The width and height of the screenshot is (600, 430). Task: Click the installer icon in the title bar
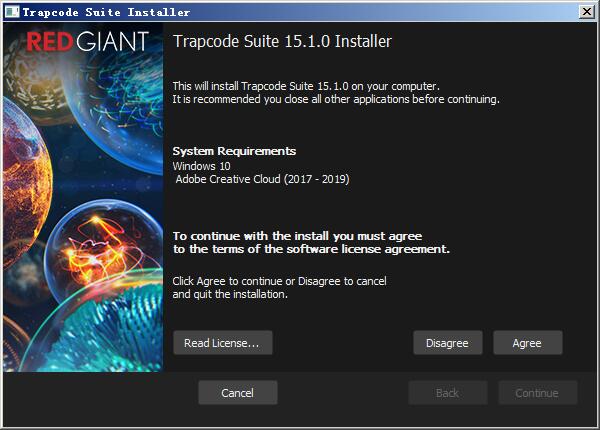pyautogui.click(x=12, y=12)
